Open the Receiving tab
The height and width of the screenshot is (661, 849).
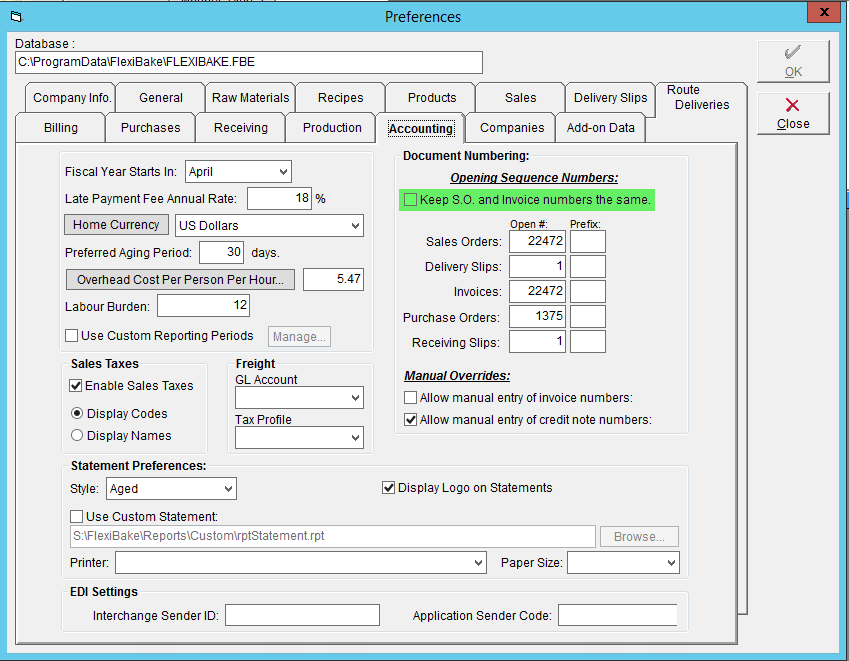240,128
